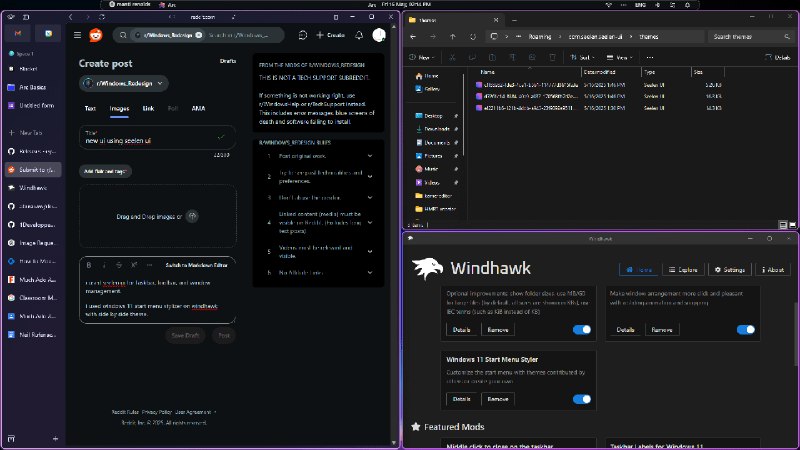Open the Sort dropdown in File Explorer
The height and width of the screenshot is (450, 800).
click(x=582, y=58)
